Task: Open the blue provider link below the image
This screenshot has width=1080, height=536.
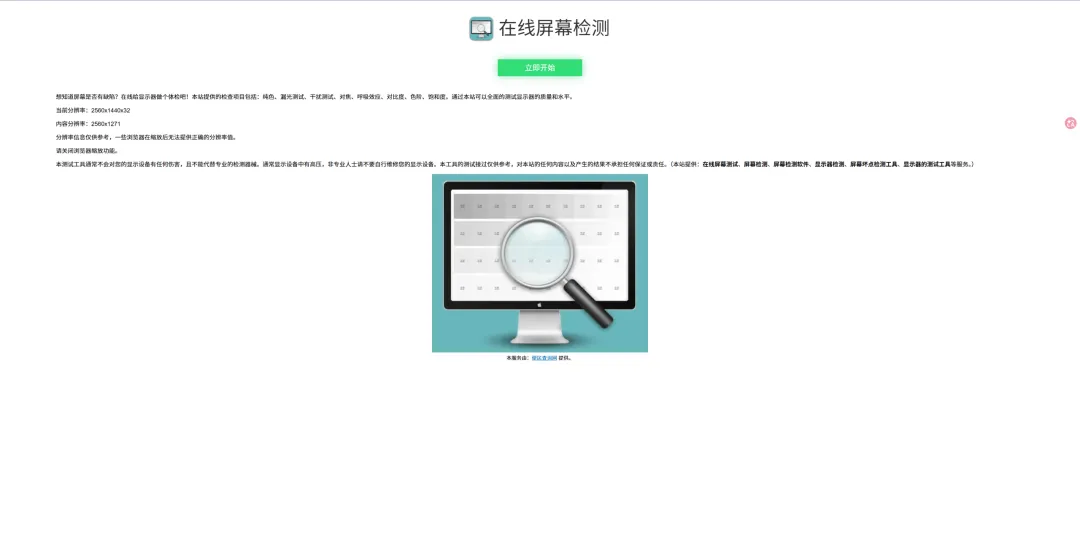Action: [544, 358]
